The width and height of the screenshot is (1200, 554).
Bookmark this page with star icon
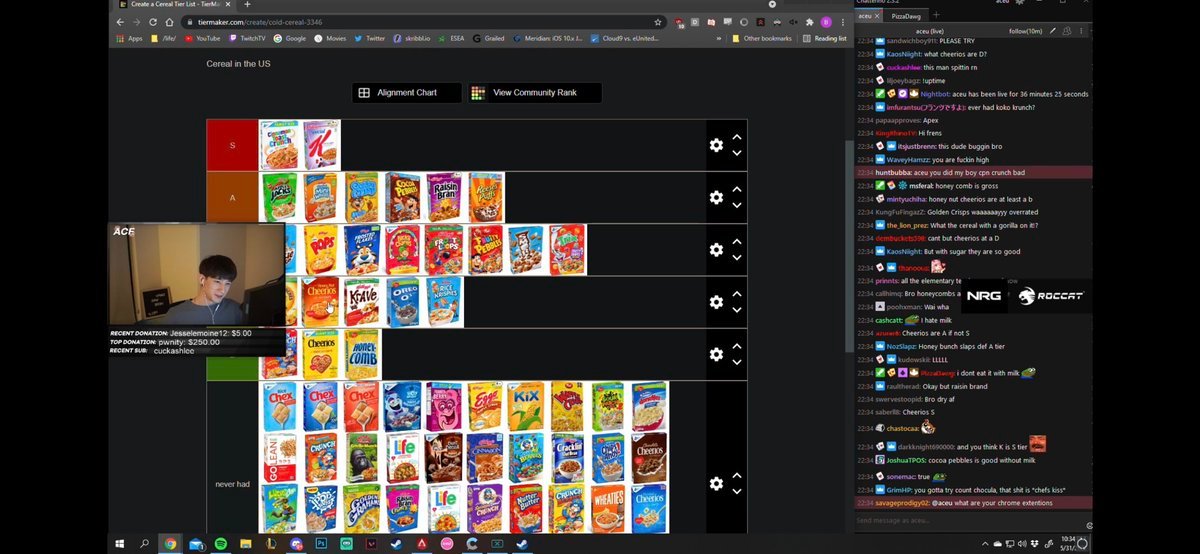657,22
